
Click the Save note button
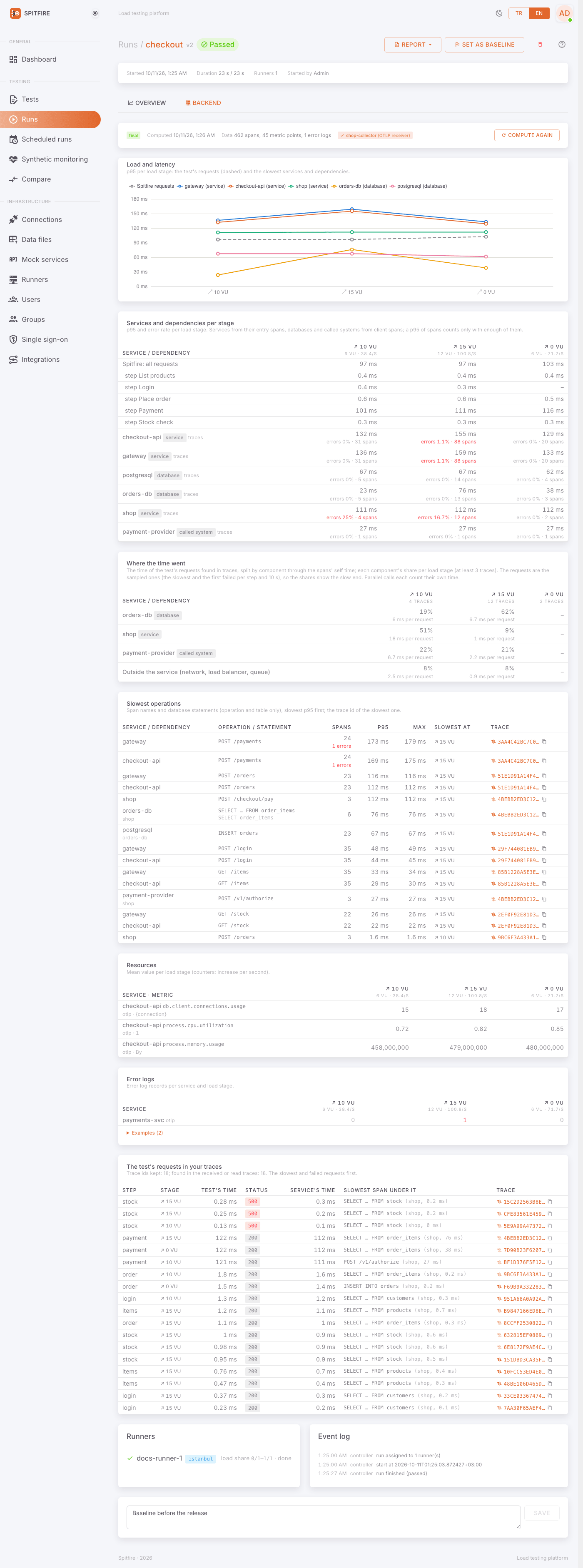(x=542, y=1513)
